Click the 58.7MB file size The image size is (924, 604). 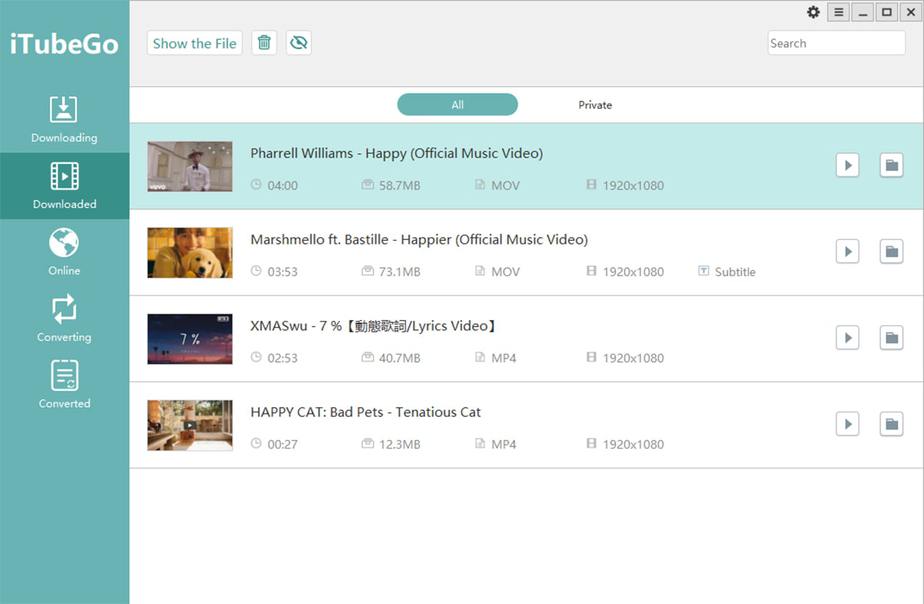pyautogui.click(x=400, y=186)
